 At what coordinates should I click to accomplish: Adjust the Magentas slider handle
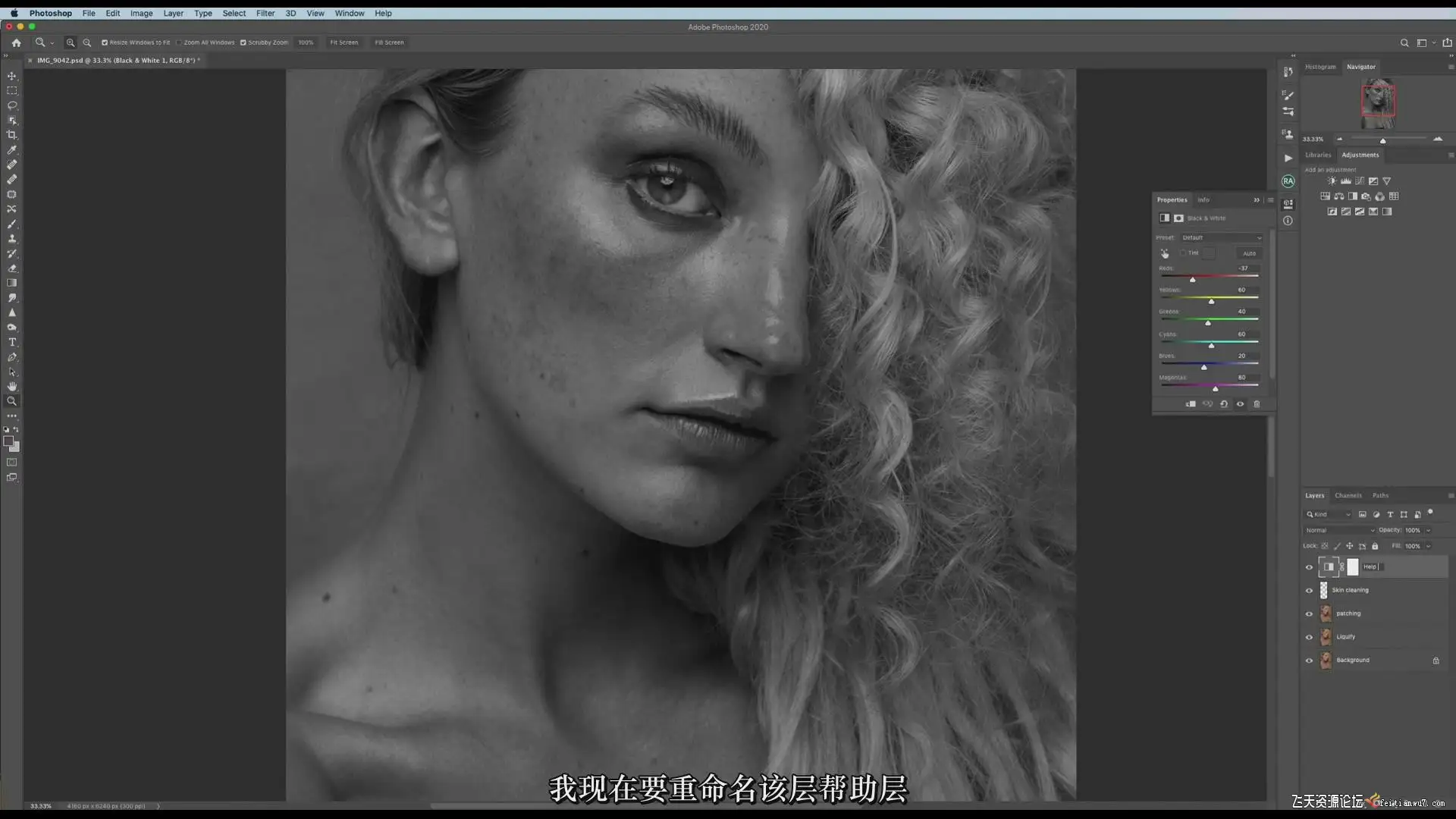(x=1215, y=389)
